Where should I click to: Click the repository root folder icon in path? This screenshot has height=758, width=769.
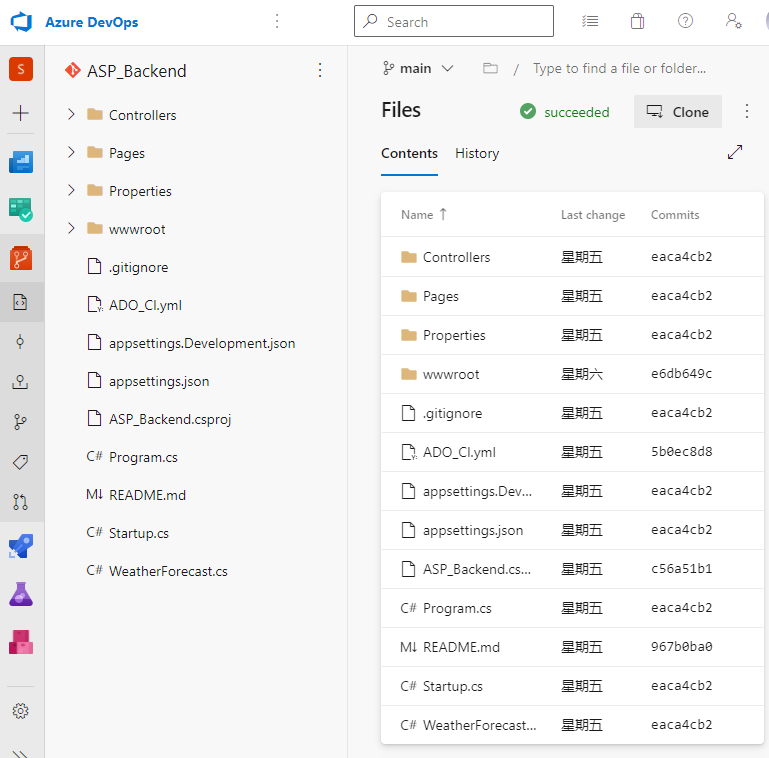pyautogui.click(x=490, y=68)
